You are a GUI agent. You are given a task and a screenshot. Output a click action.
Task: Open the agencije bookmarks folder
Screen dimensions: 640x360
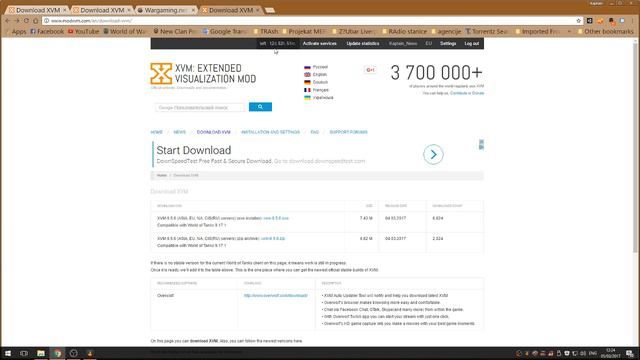(x=446, y=31)
